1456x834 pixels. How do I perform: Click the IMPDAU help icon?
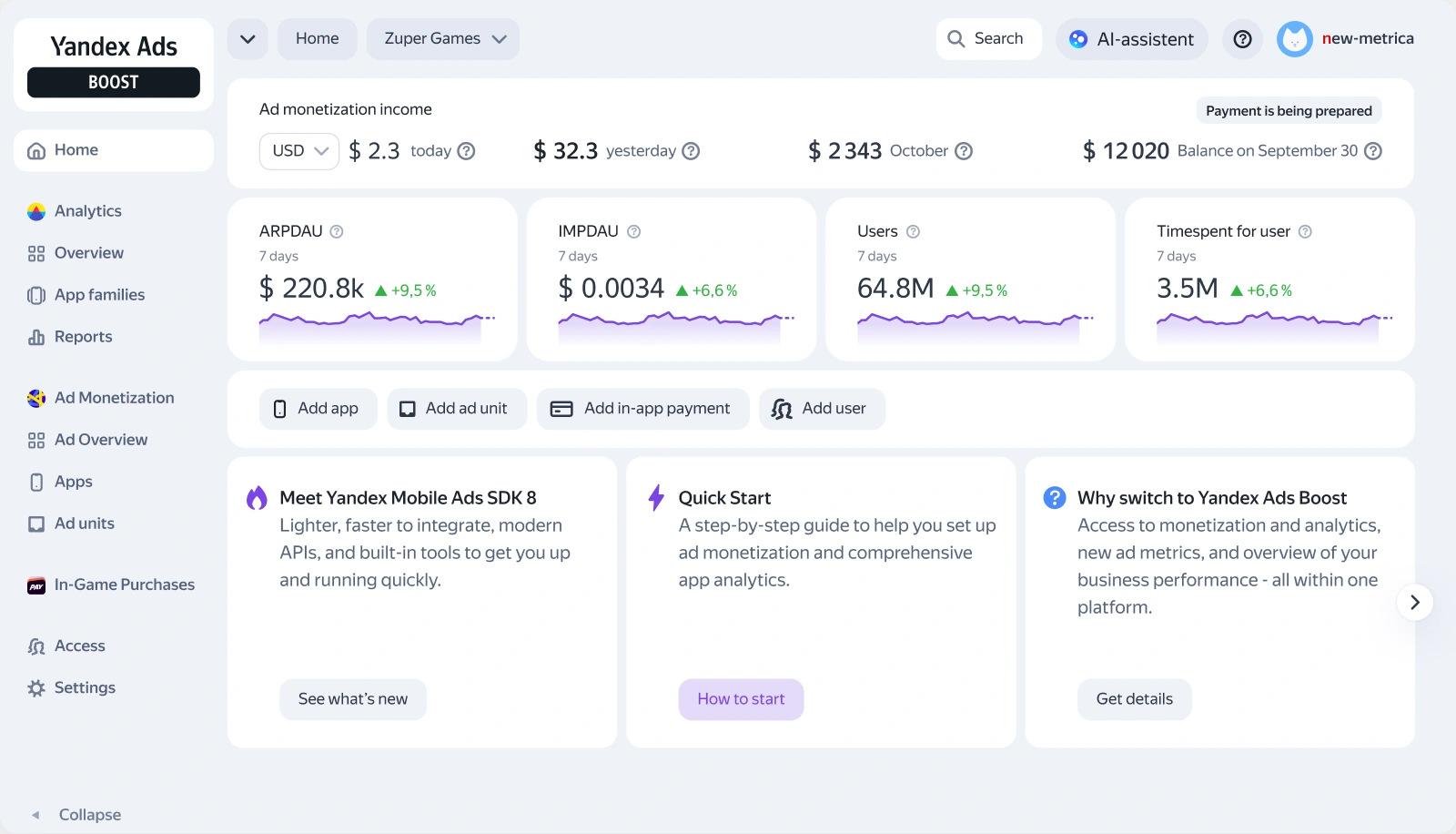pyautogui.click(x=634, y=231)
